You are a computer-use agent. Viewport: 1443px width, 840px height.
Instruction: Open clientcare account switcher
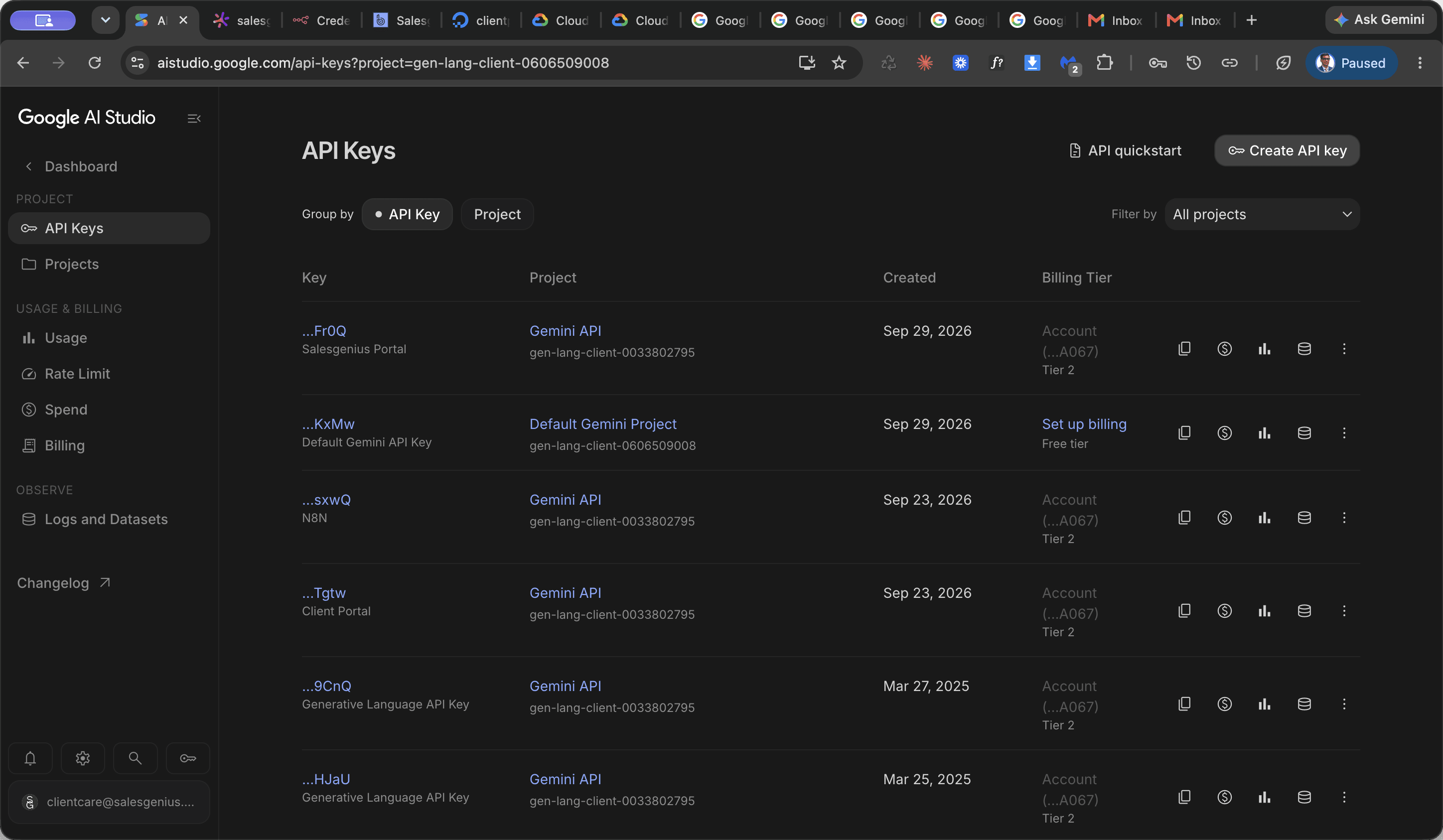click(x=109, y=802)
